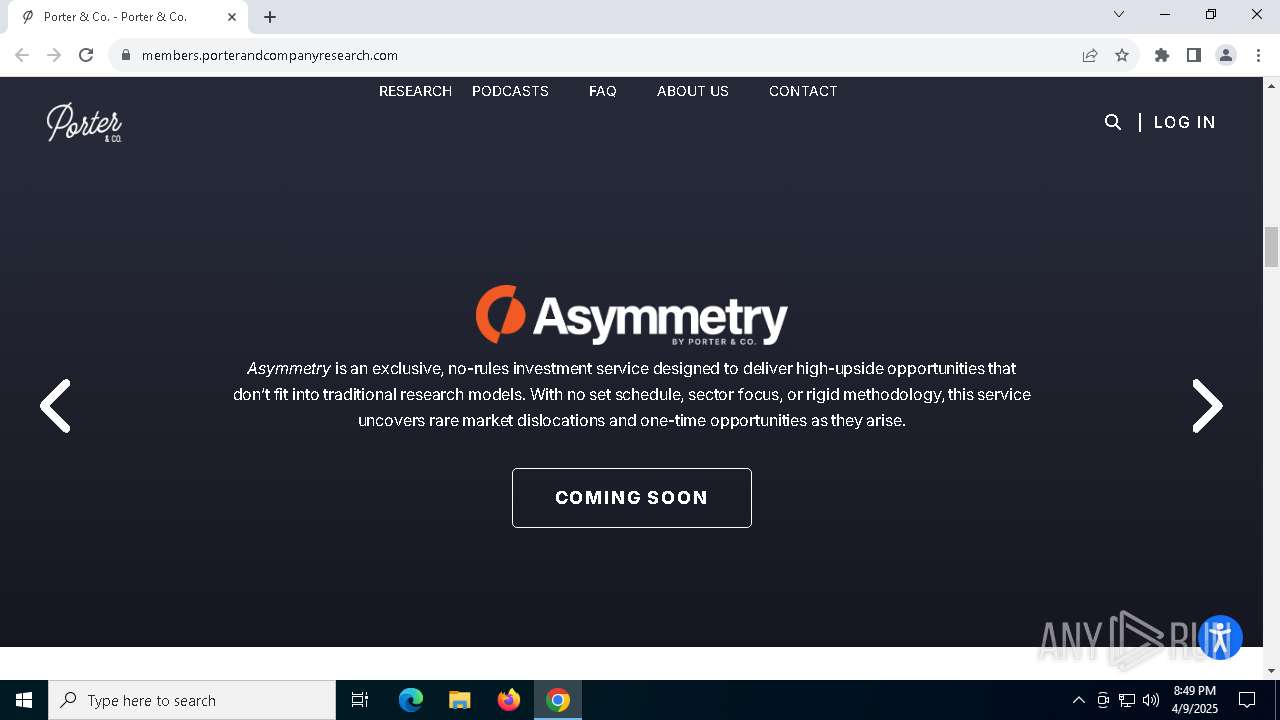Open the RESEARCH menu item
This screenshot has width=1280, height=720.
point(415,91)
